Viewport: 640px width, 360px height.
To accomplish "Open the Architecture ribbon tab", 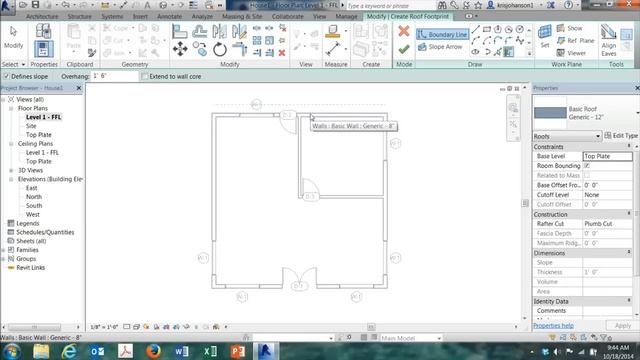I will coord(42,16).
